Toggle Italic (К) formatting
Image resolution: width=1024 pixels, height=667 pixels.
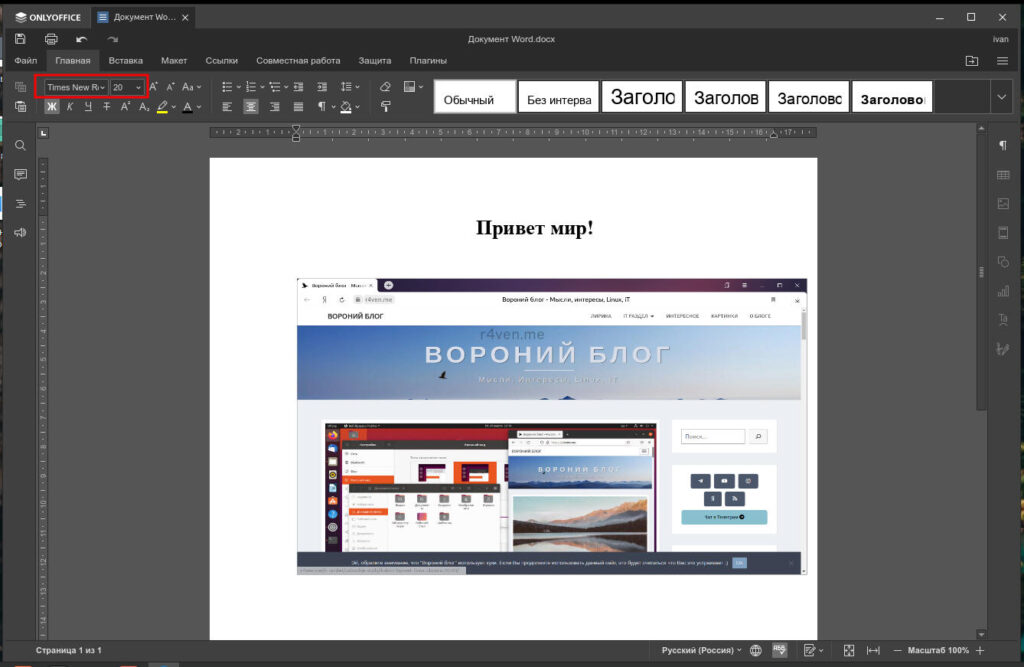coord(70,106)
